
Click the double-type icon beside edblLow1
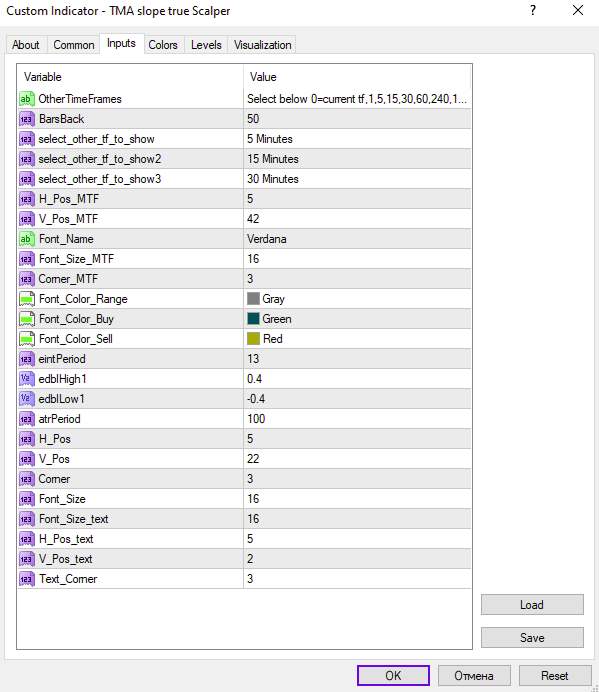point(26,399)
